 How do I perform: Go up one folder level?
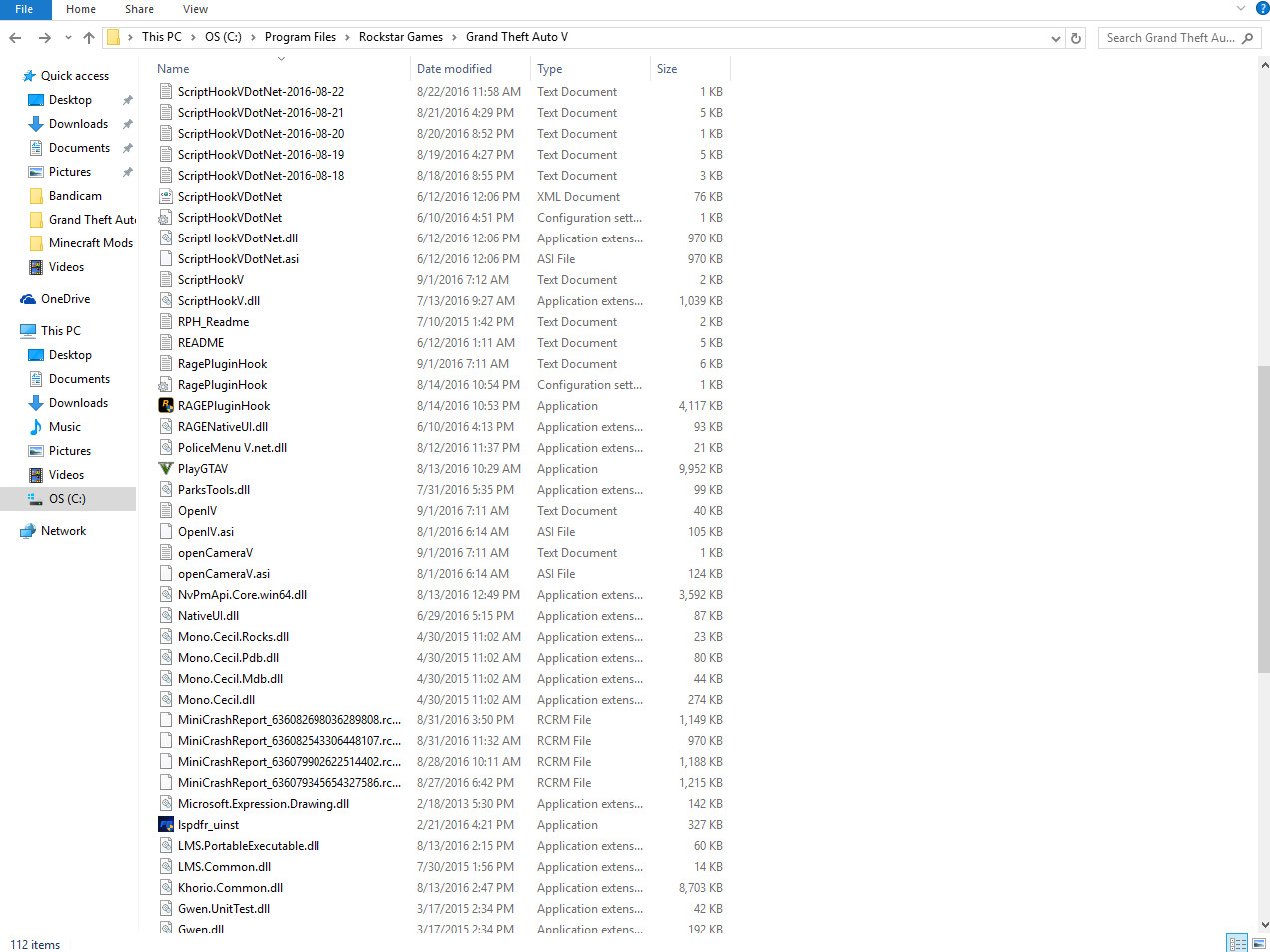[x=89, y=38]
